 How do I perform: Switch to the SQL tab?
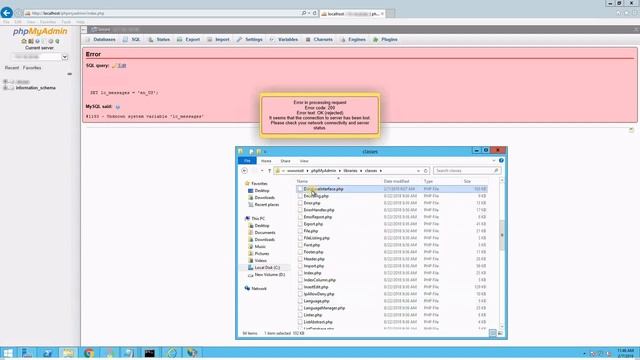[x=132, y=40]
